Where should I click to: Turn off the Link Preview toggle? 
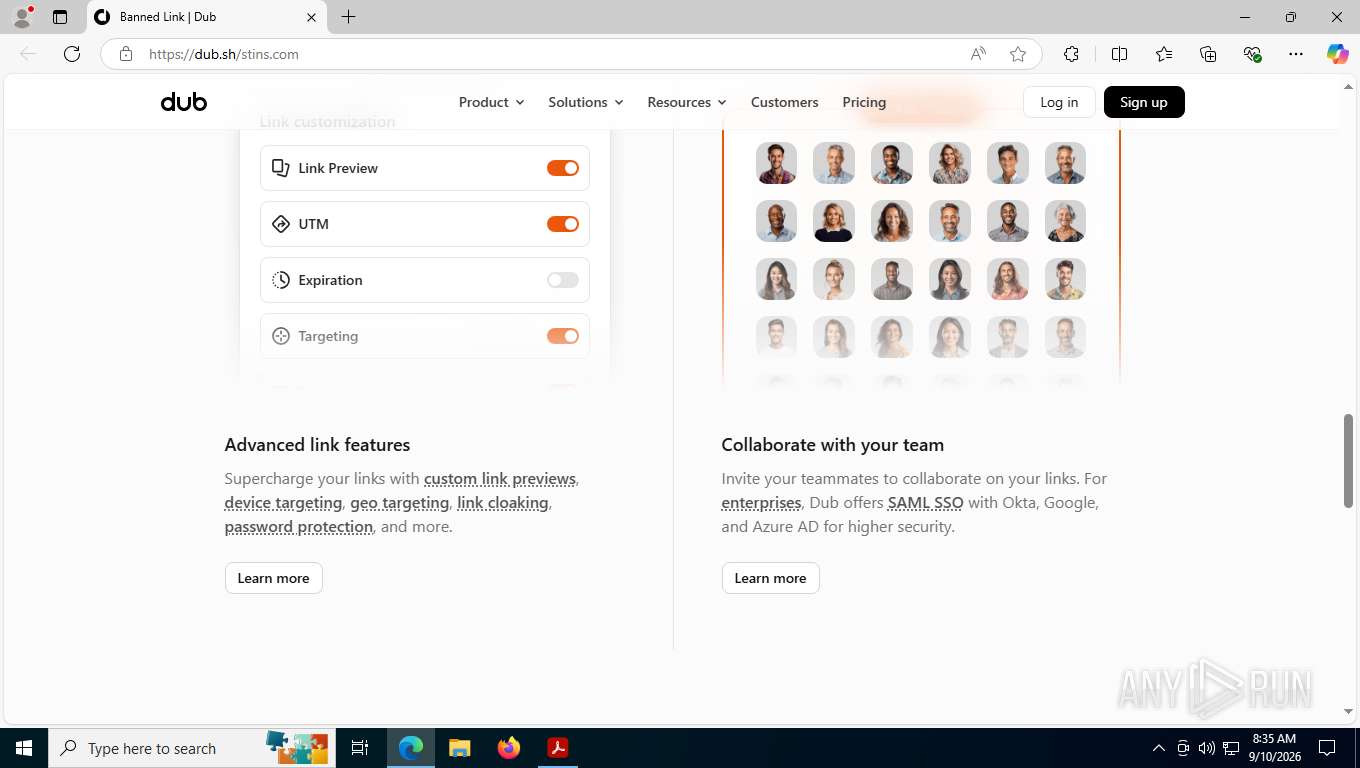563,168
